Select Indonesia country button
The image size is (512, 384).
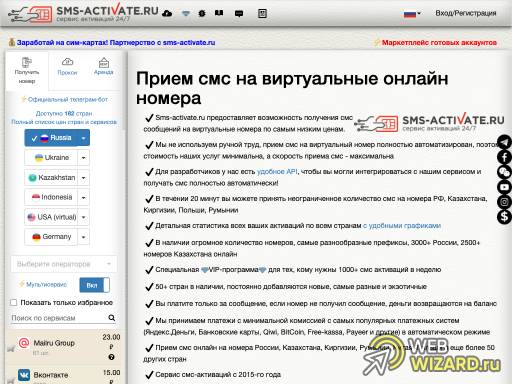51,197
